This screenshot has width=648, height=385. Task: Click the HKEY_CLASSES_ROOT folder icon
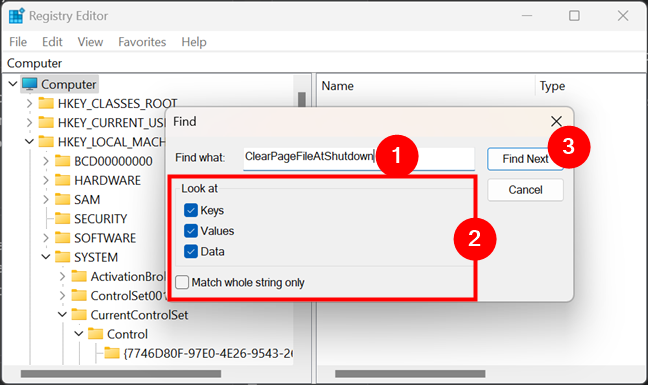46,103
